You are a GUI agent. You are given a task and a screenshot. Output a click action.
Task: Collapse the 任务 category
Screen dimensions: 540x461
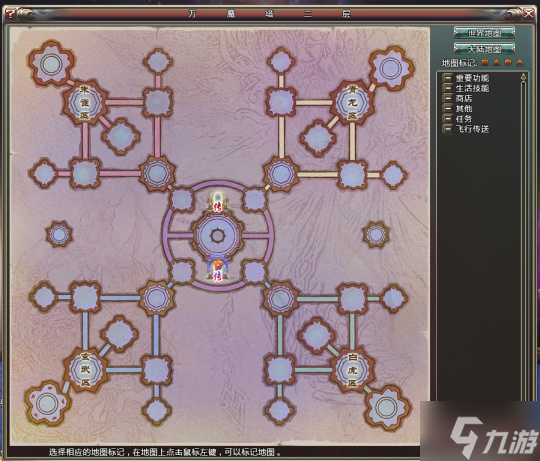click(447, 119)
